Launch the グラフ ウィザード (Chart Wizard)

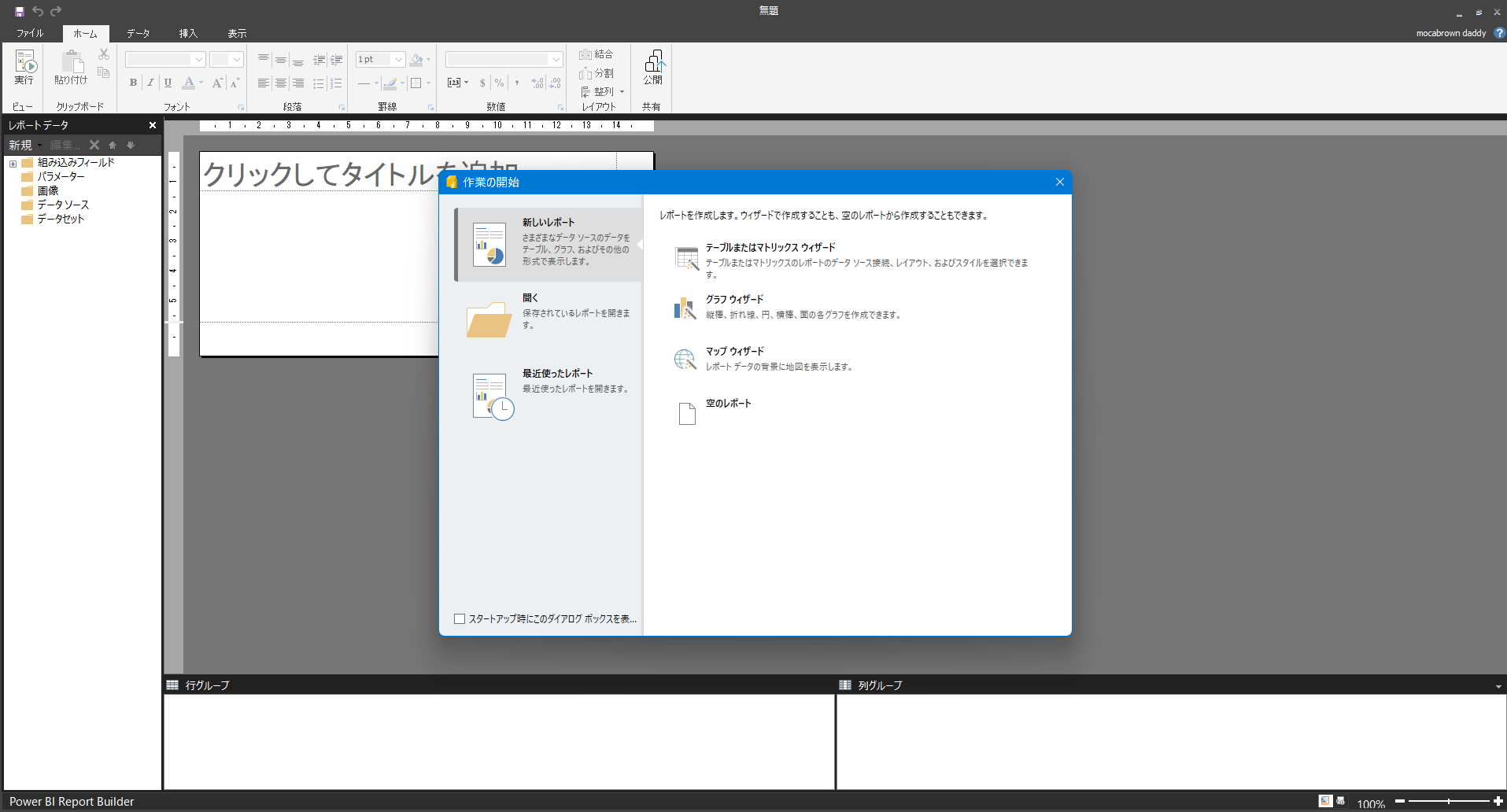[787, 307]
